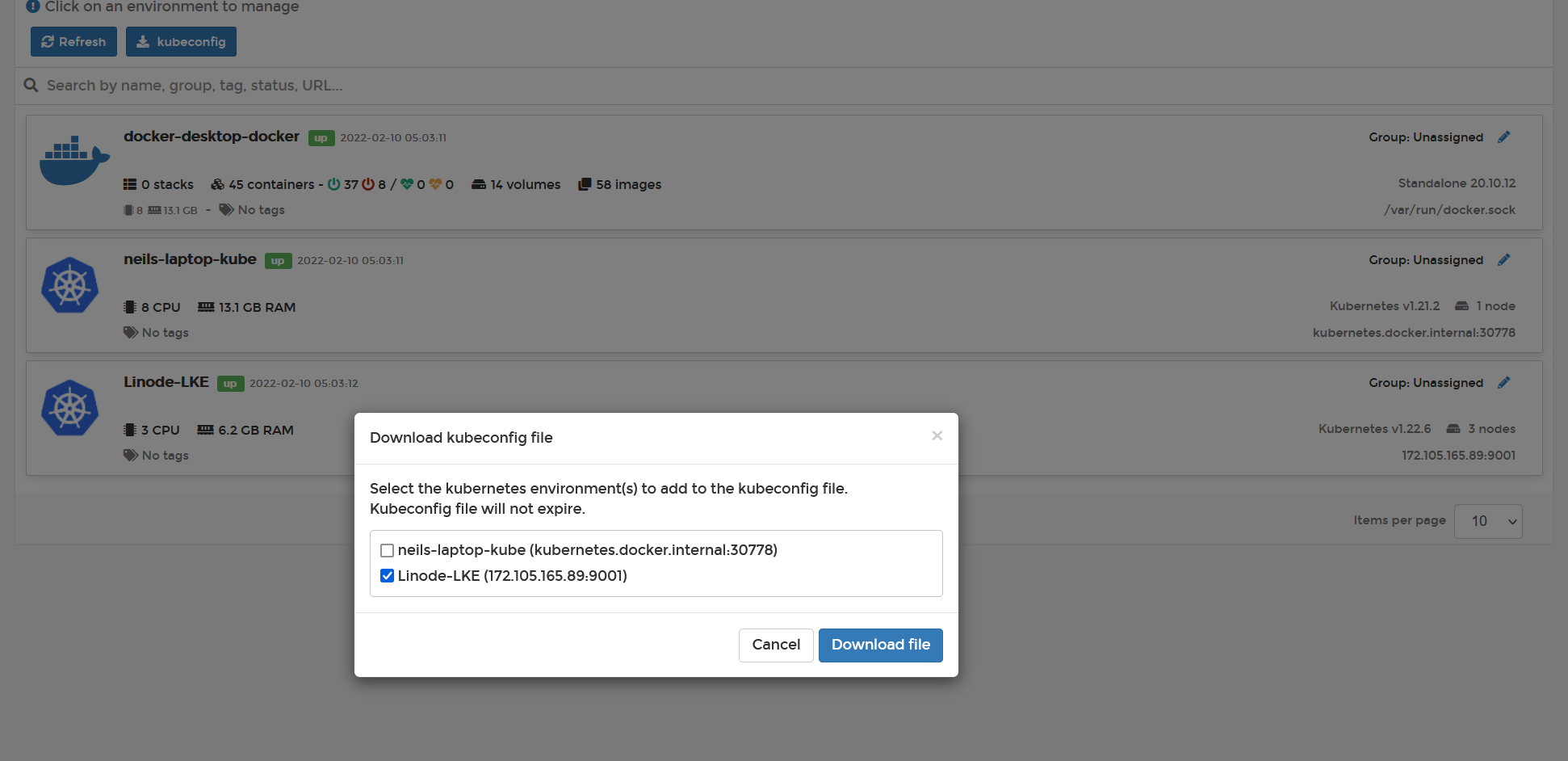
Task: Edit docker-desktop-docker with pencil icon
Action: pyautogui.click(x=1503, y=137)
